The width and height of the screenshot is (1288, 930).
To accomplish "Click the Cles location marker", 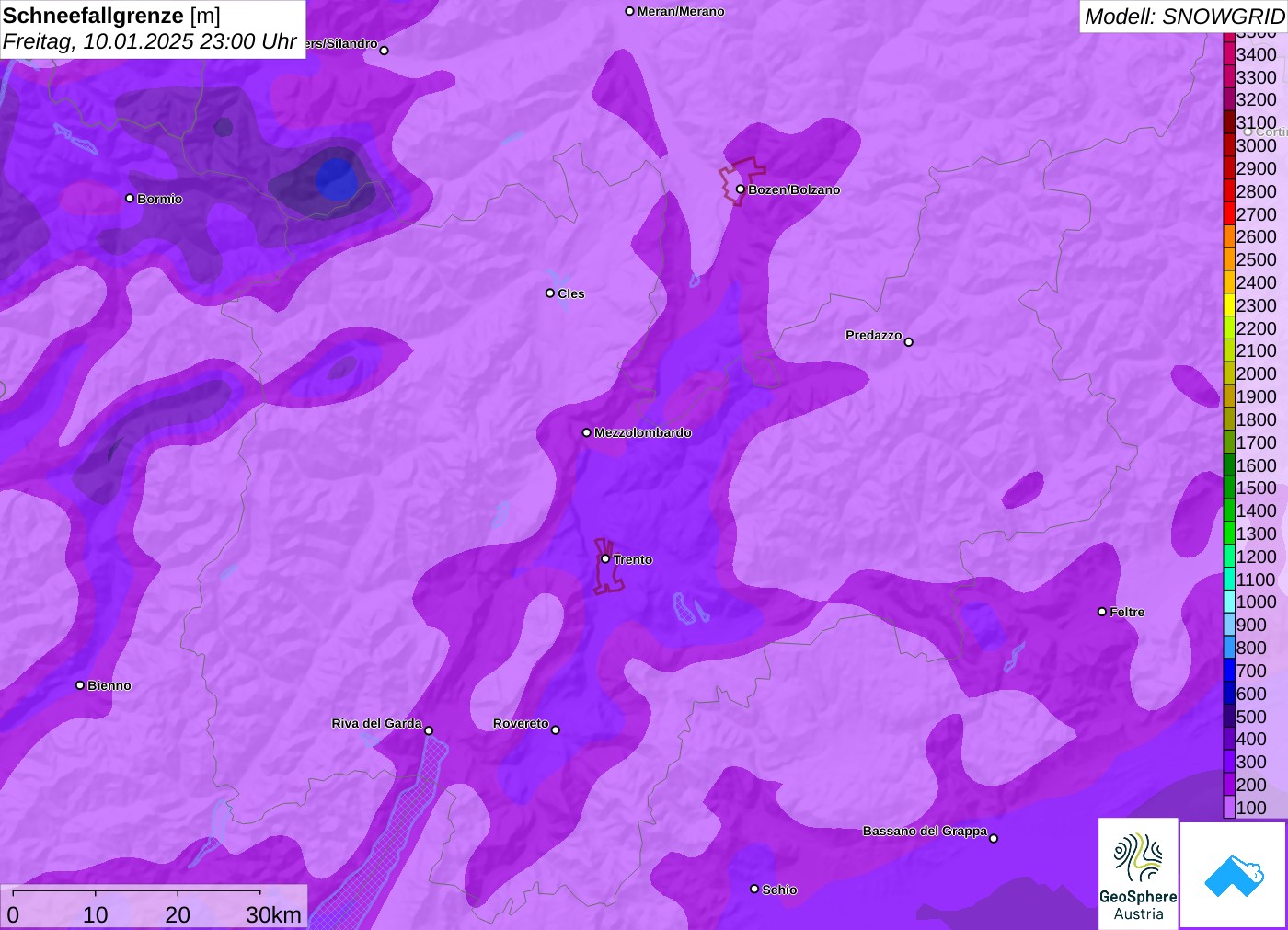I will (x=550, y=293).
